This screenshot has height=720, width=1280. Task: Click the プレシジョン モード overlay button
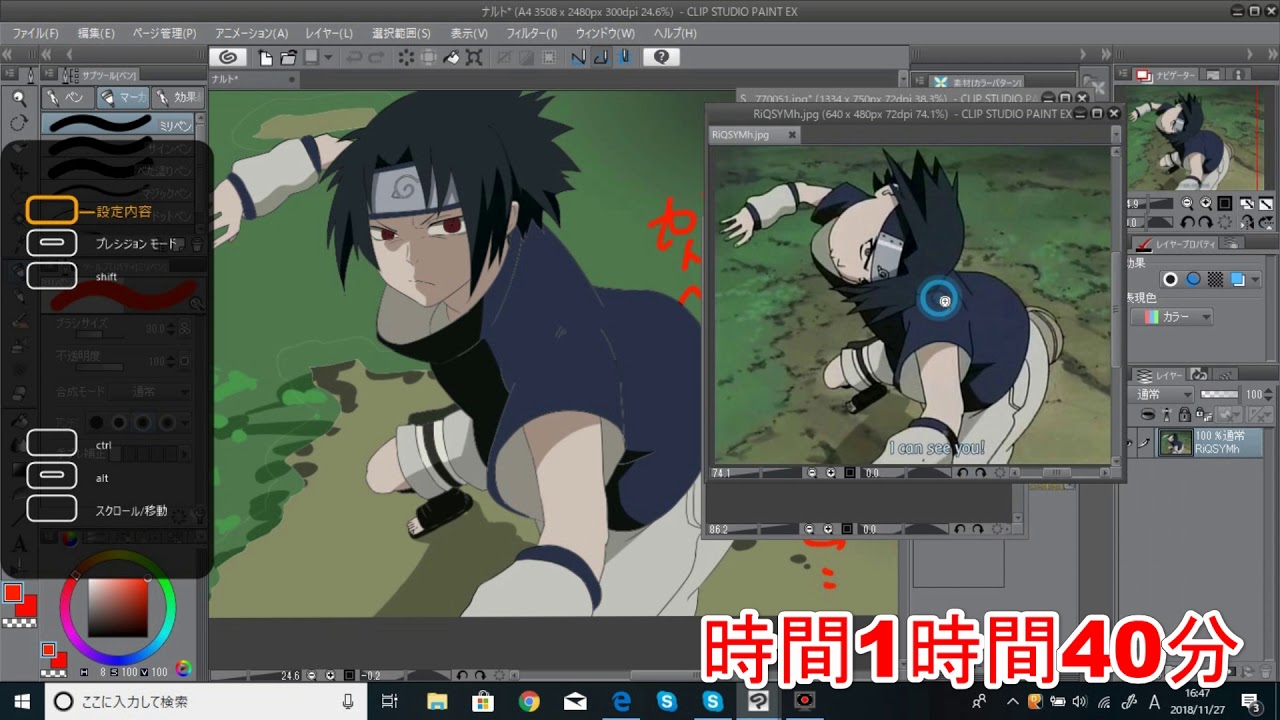(51, 242)
